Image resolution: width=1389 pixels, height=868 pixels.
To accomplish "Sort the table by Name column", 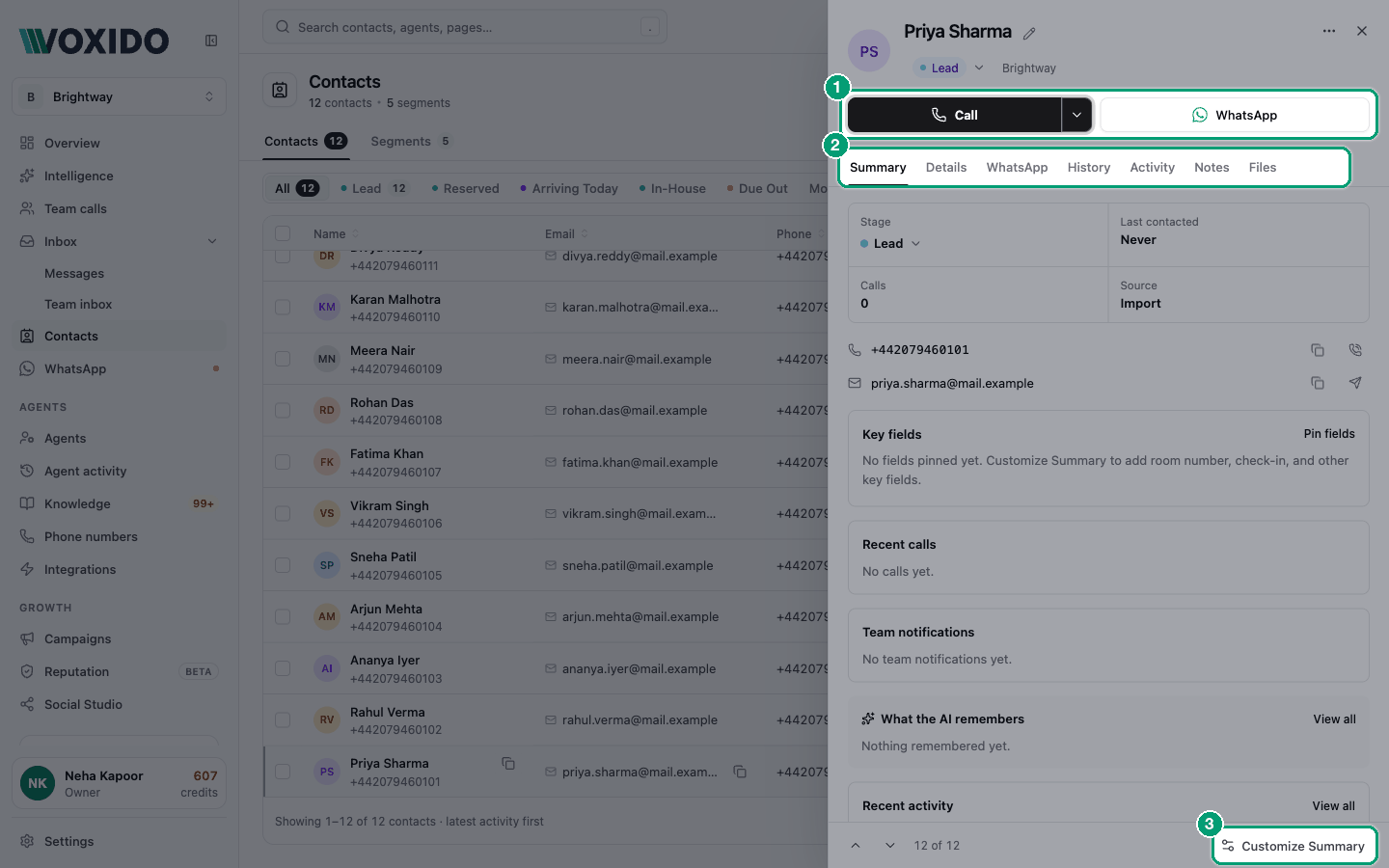I will point(336,233).
